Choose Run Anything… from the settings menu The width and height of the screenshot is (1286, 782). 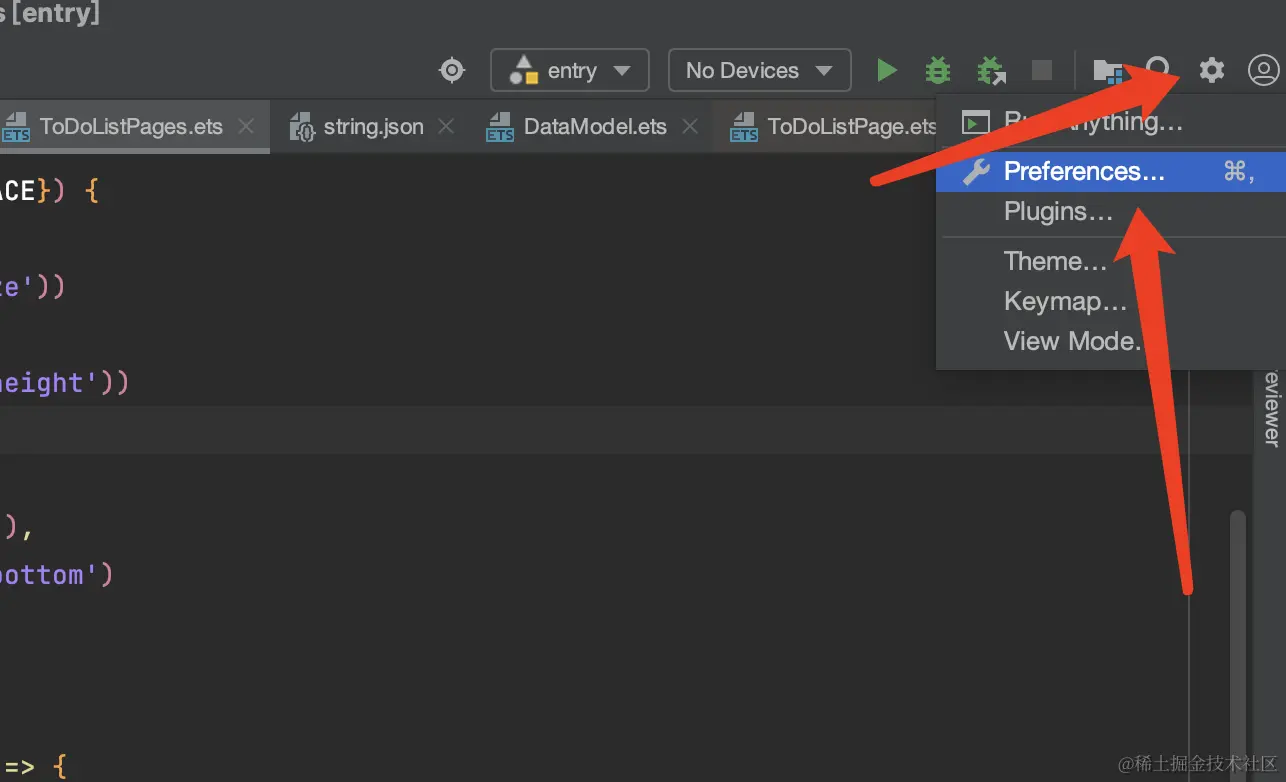tap(1111, 122)
